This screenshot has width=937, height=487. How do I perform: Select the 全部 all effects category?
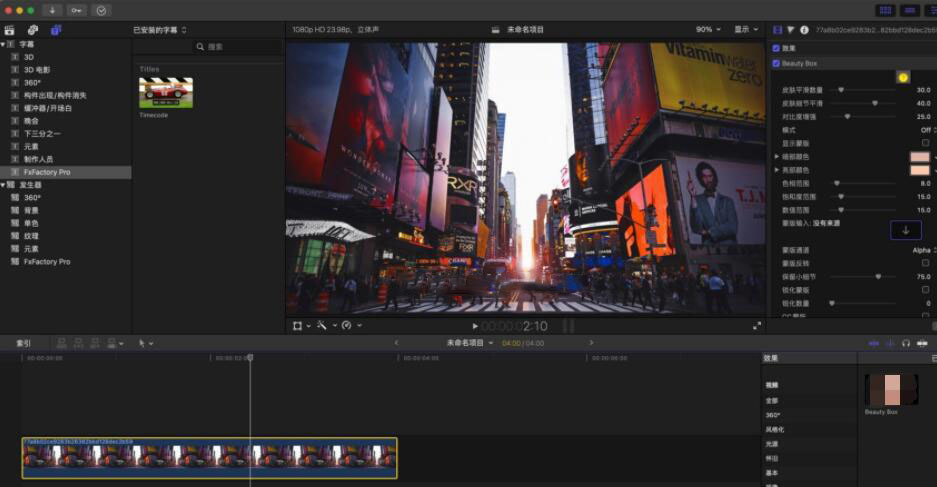(x=772, y=401)
